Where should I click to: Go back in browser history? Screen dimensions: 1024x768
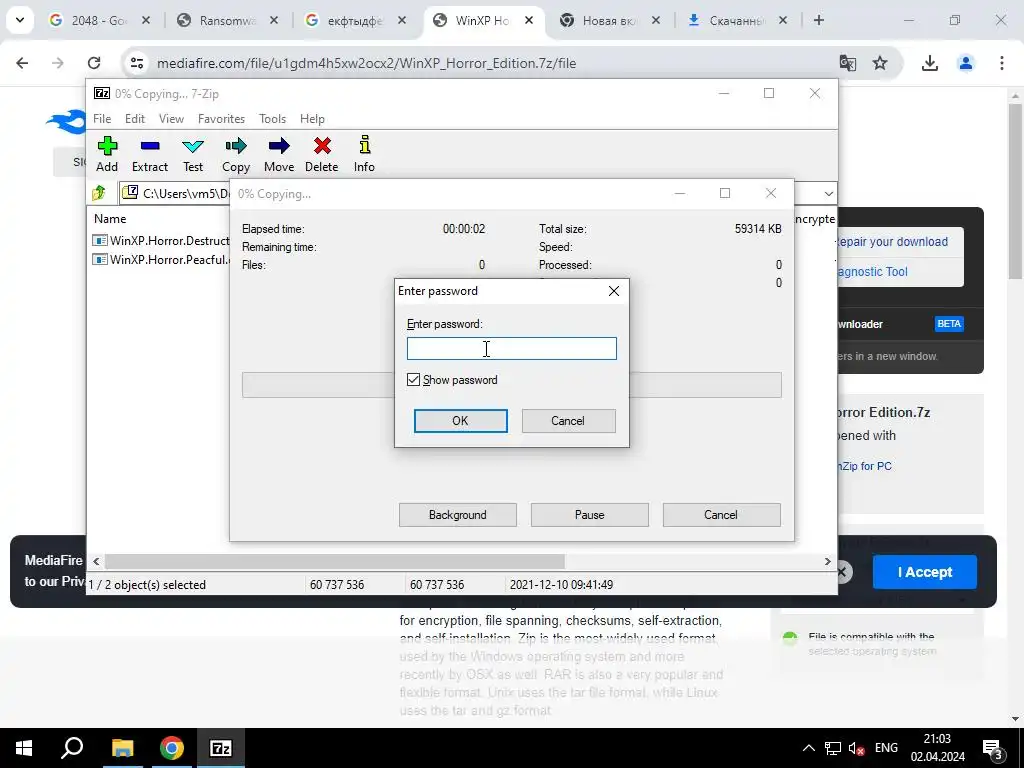tap(22, 63)
